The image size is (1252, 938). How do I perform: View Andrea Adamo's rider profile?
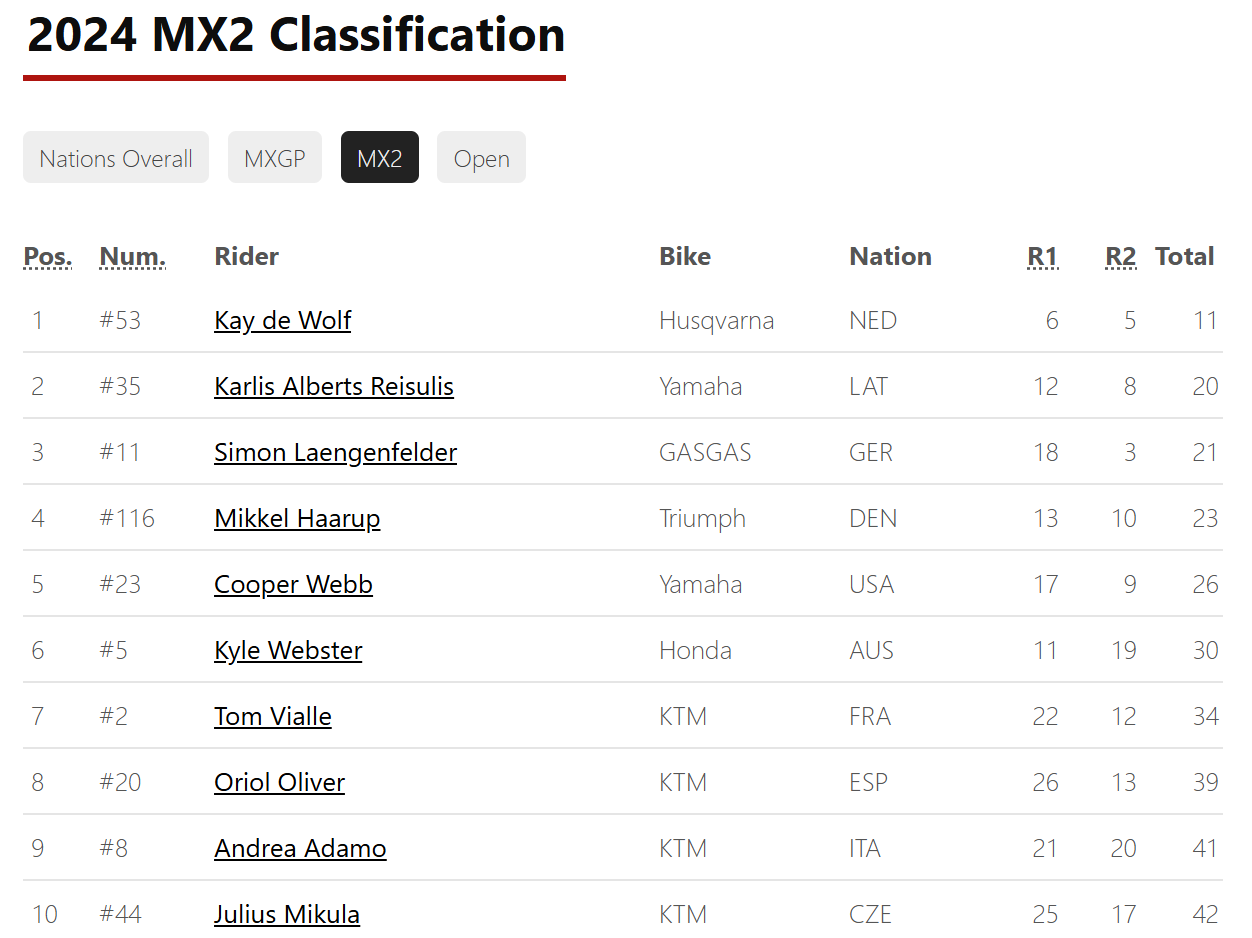tap(300, 848)
